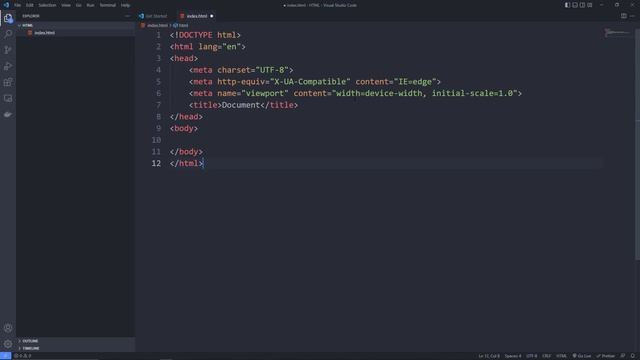Viewport: 640px width, 360px height.
Task: Select index.html file in Explorer tree
Action: [76, 33]
